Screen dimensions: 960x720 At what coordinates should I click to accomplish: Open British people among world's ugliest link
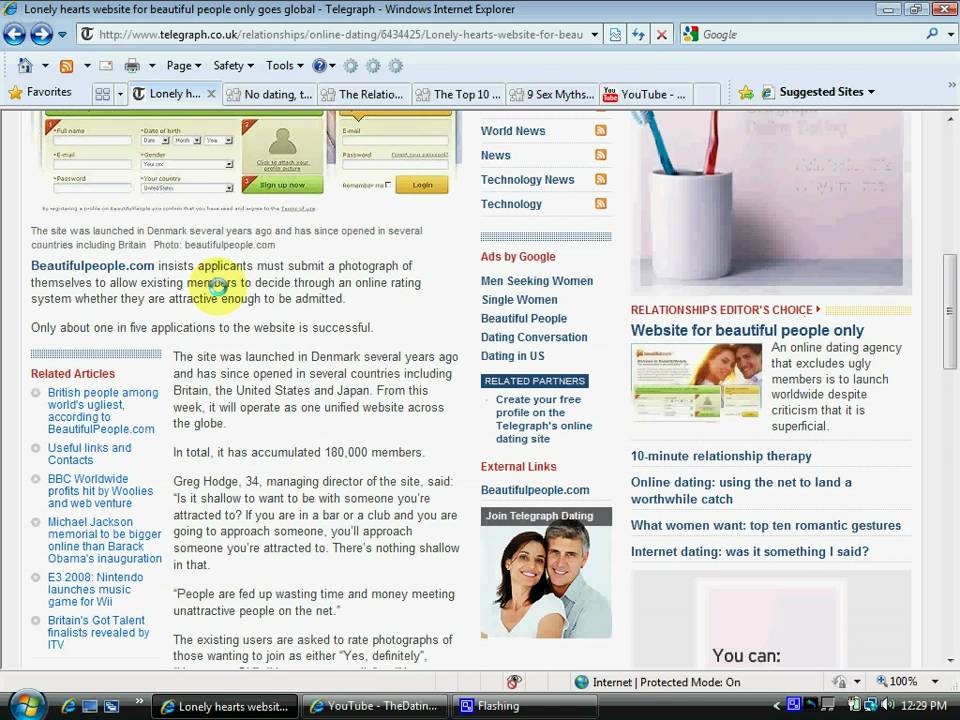(x=103, y=411)
